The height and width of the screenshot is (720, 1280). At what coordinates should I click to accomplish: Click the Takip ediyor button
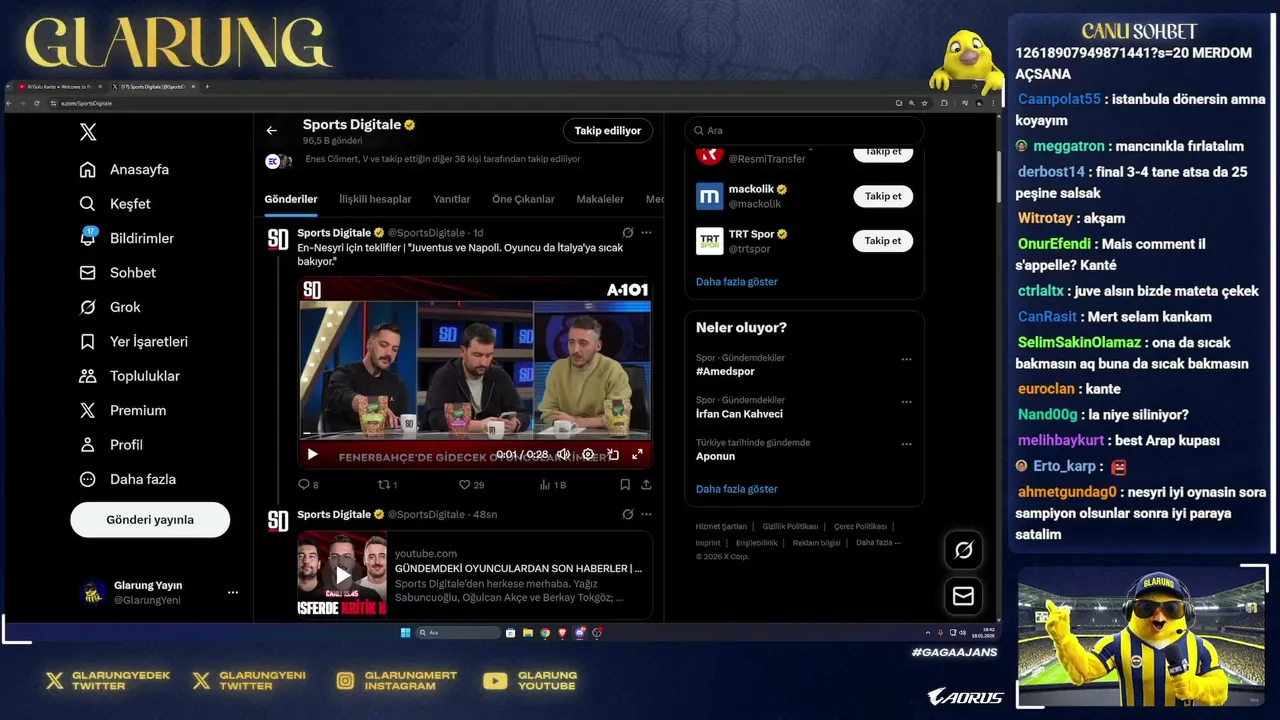(608, 131)
